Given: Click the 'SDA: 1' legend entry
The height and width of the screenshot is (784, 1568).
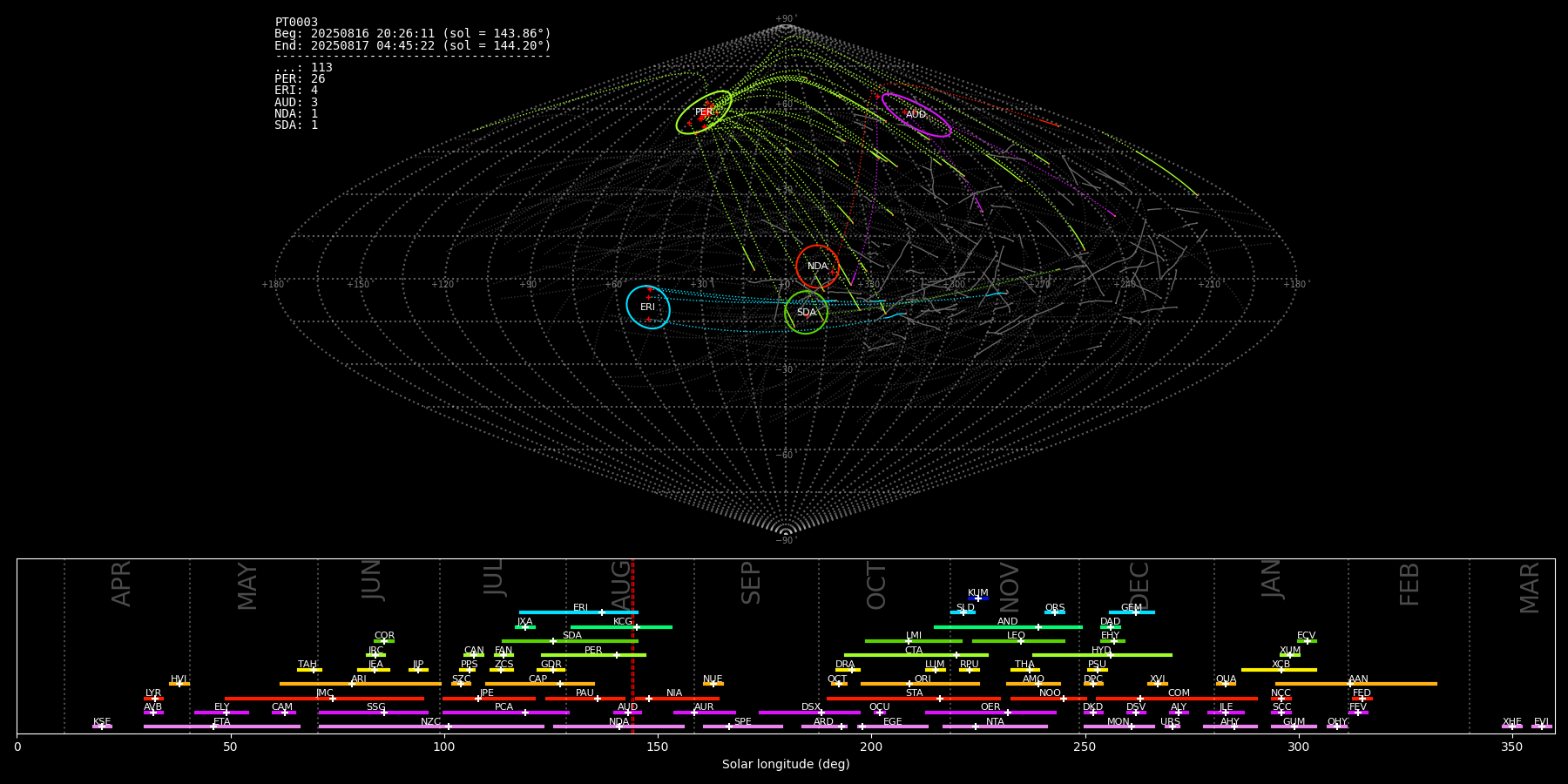Looking at the screenshot, I should click(x=296, y=125).
